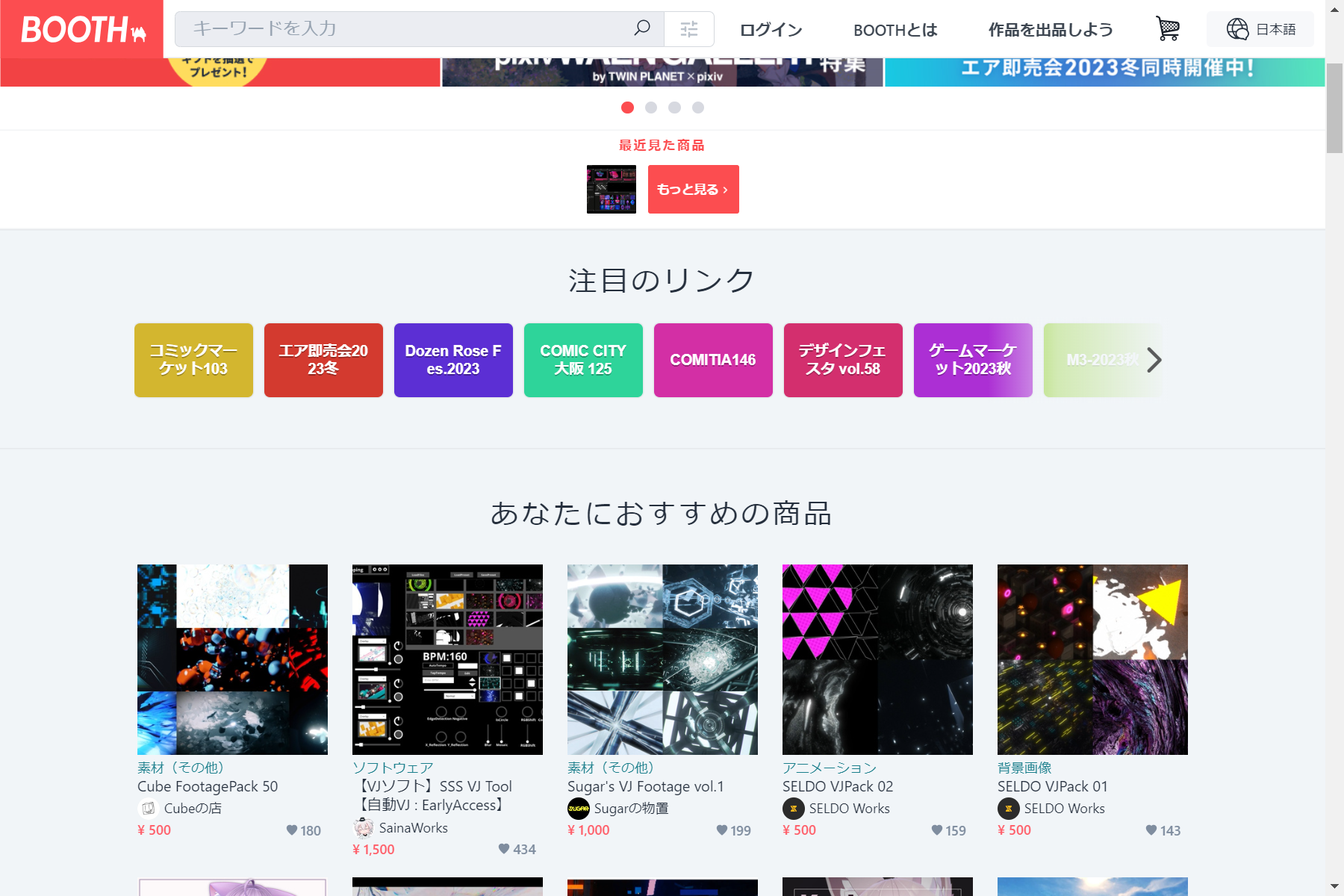Open the 日本語 language dropdown

tap(1260, 29)
